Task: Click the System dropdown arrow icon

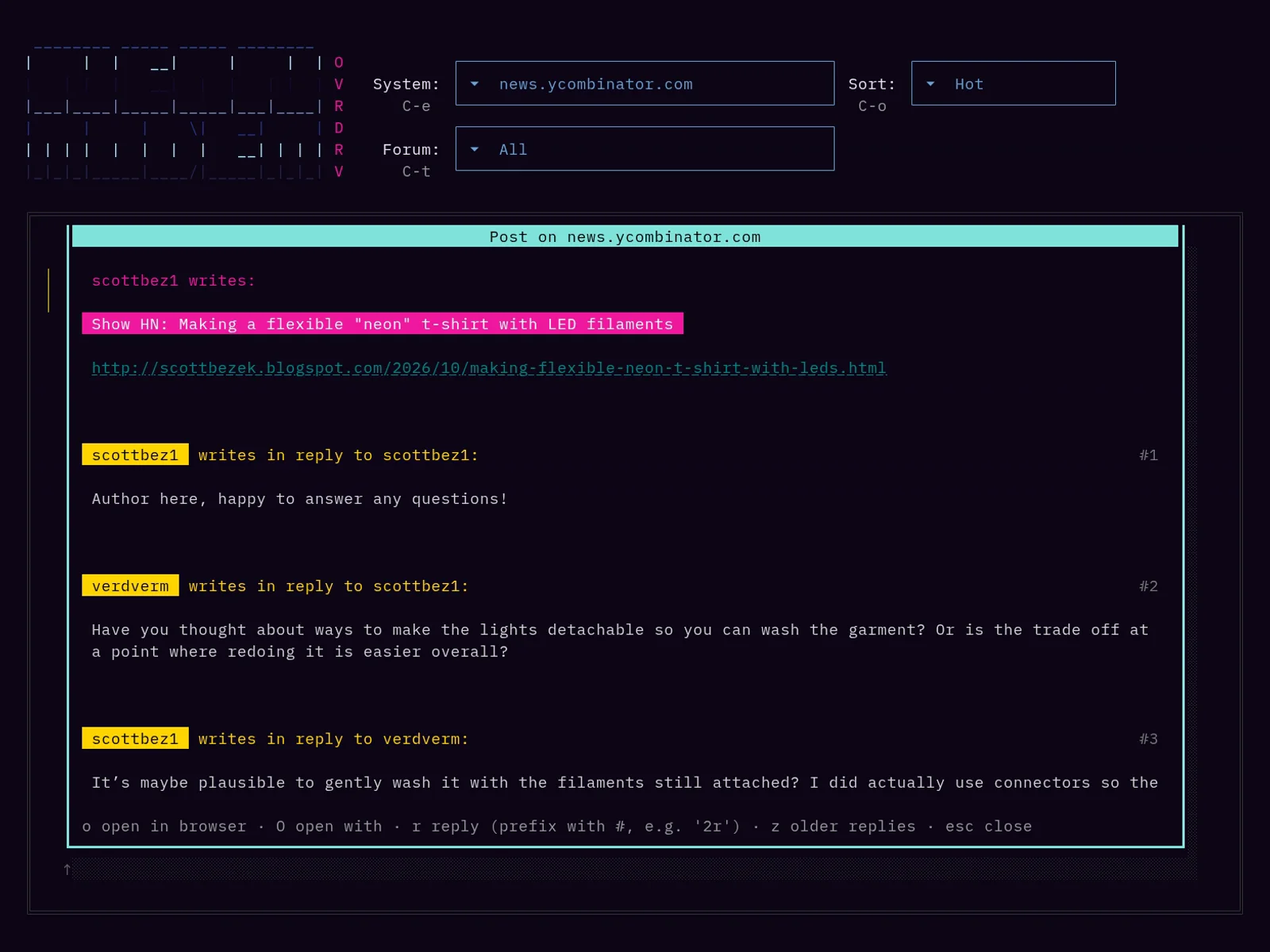Action: click(475, 84)
